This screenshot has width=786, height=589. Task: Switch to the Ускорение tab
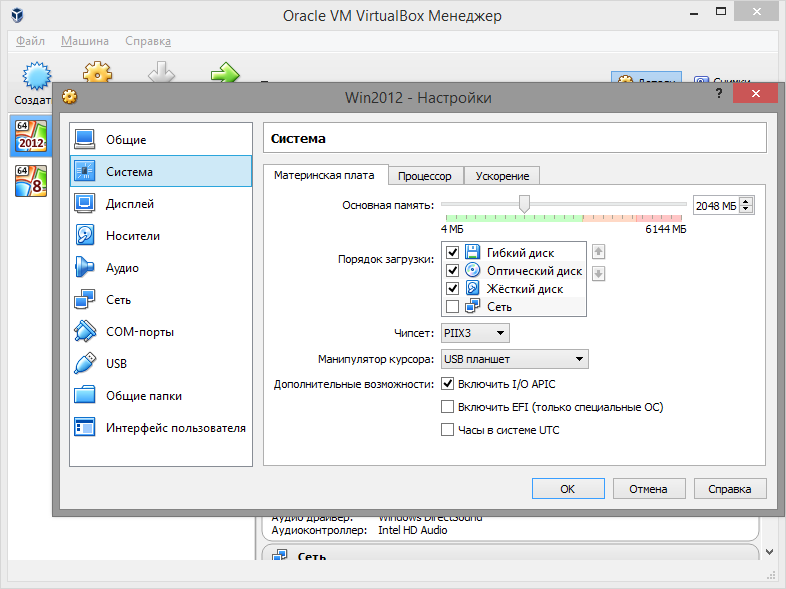(502, 176)
